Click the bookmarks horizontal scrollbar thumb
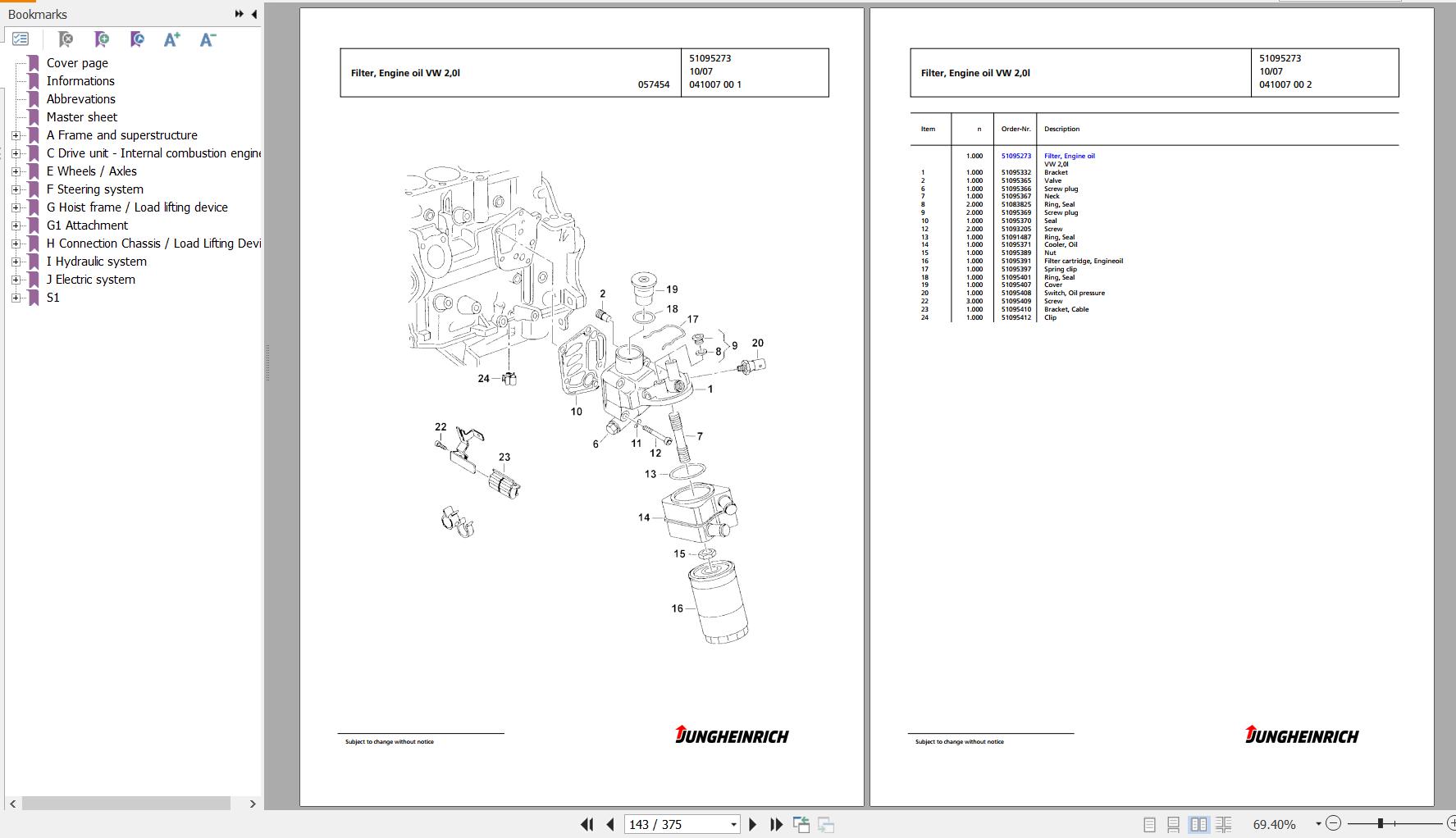The image size is (1456, 838). pos(126,804)
